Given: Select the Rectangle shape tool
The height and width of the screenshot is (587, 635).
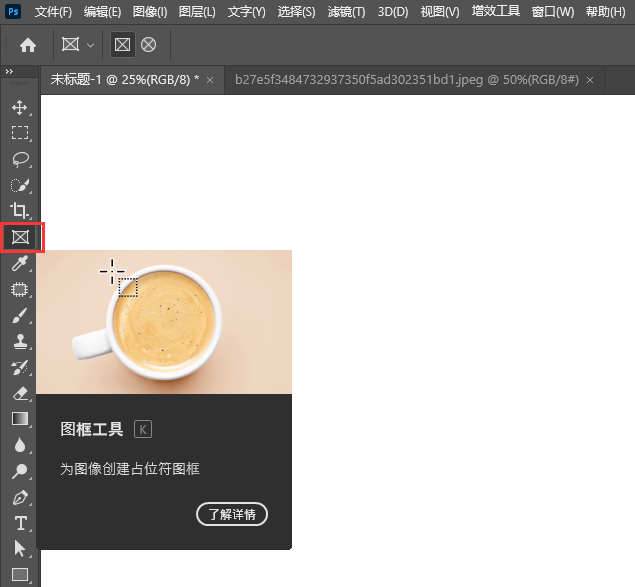Looking at the screenshot, I should 19,574.
